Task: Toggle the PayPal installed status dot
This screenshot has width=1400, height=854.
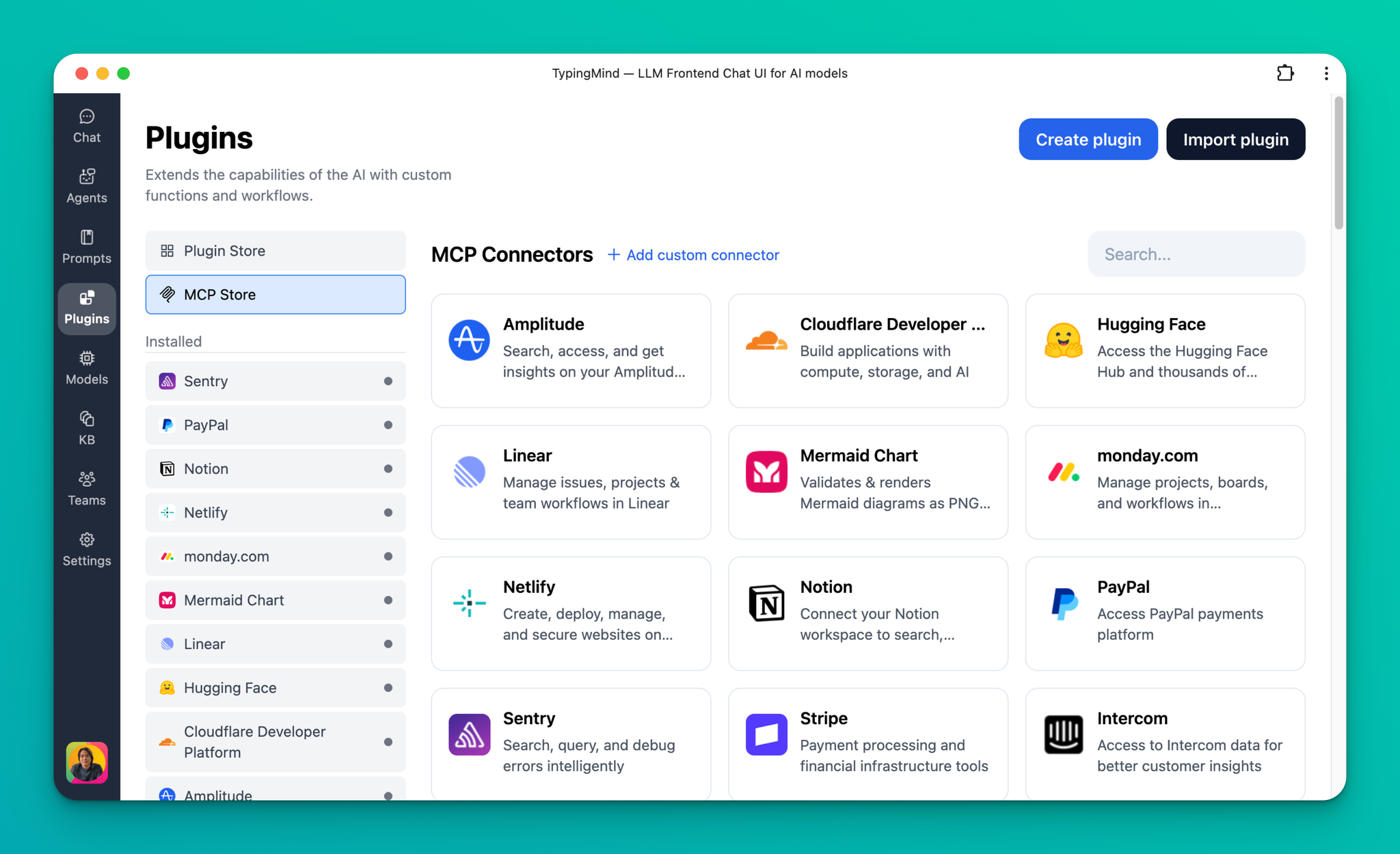Action: [x=388, y=425]
